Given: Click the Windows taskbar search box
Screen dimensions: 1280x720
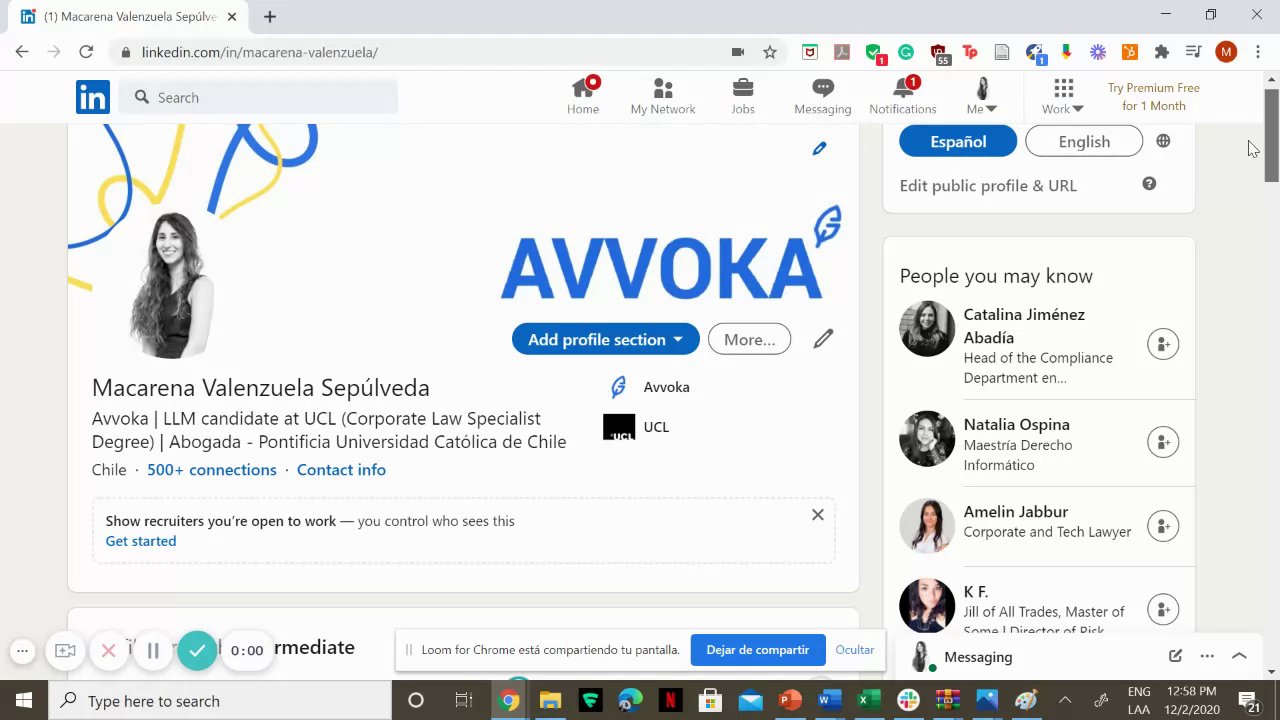Looking at the screenshot, I should coord(220,700).
